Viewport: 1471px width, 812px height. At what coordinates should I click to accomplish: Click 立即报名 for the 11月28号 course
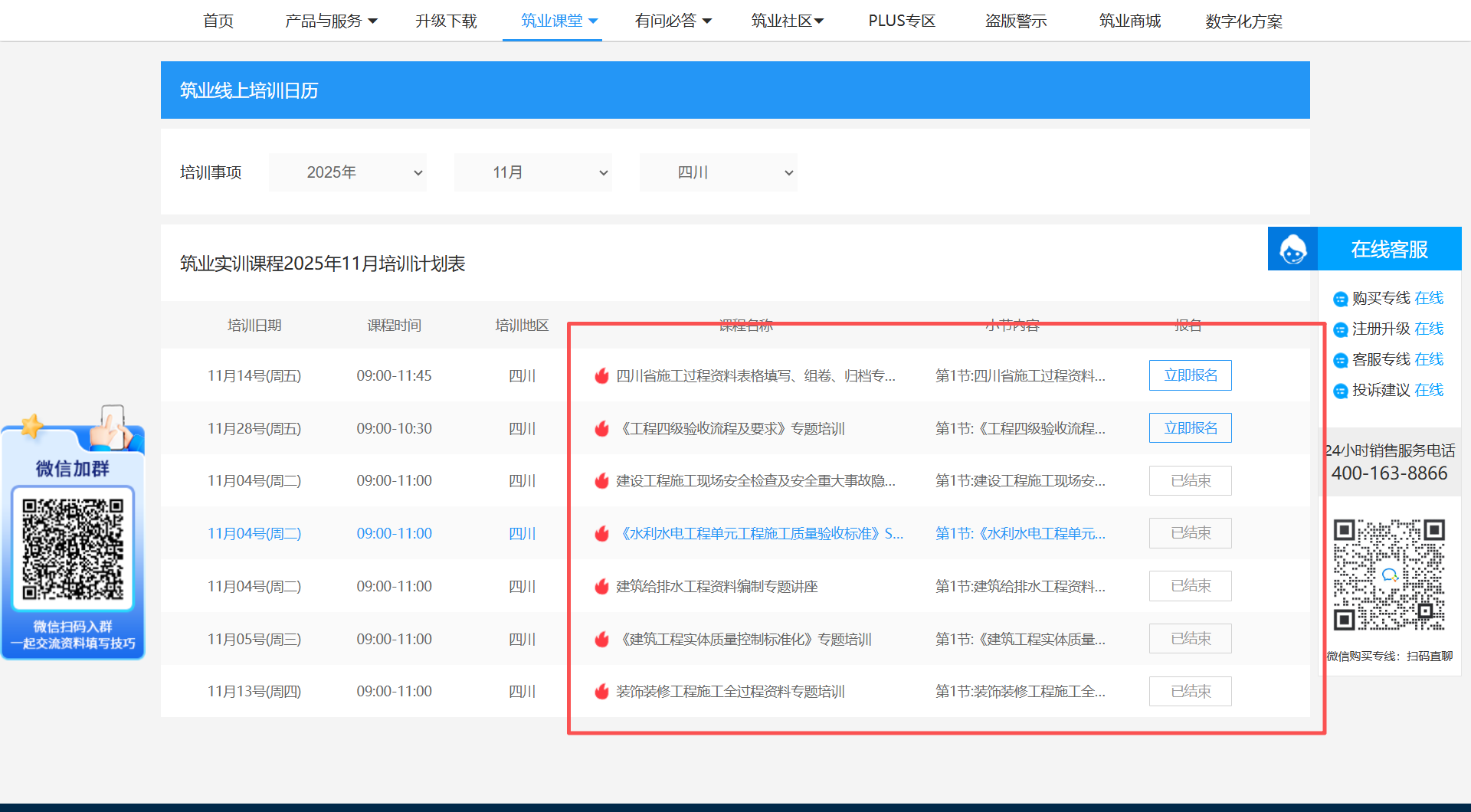pos(1190,428)
